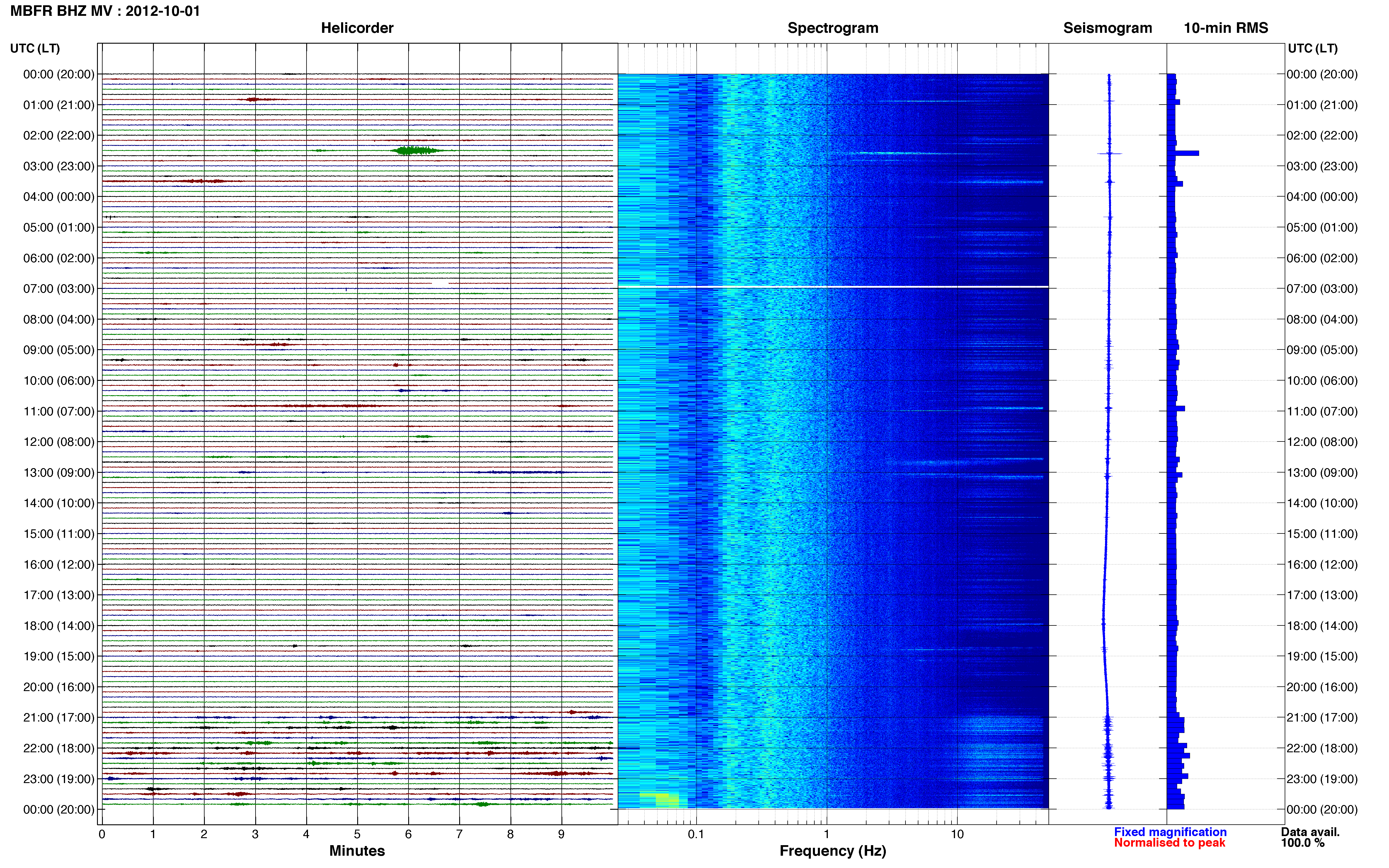Click right-axis time label 12:00 (08:00)
The image size is (1389, 868).
1322,442
